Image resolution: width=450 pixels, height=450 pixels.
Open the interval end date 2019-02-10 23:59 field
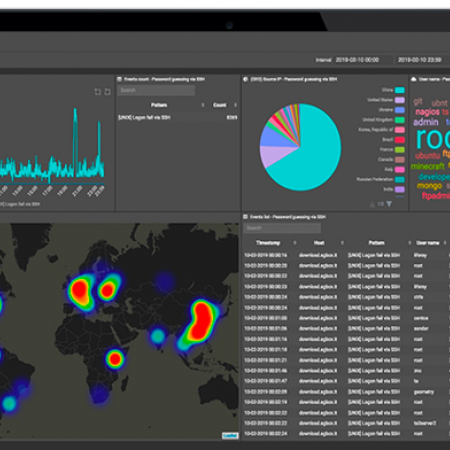(422, 60)
